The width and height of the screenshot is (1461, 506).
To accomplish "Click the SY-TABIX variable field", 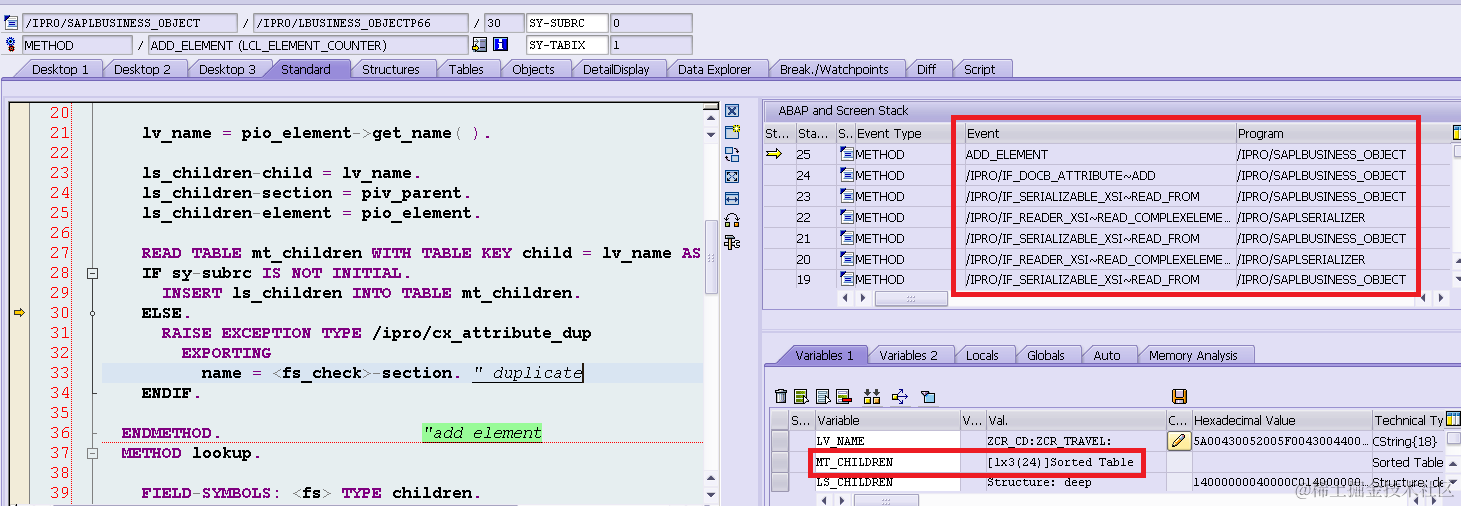I will click(567, 45).
